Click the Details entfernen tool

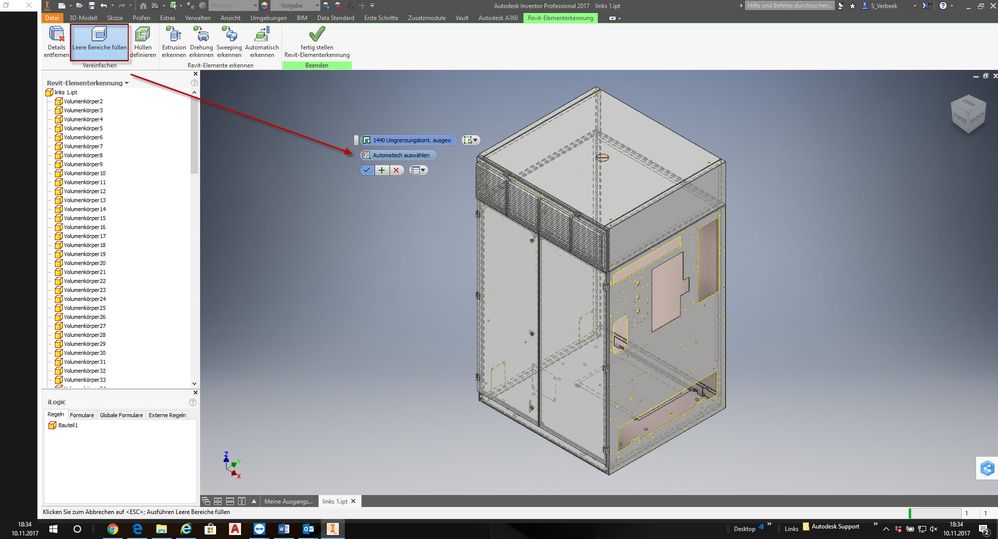click(56, 42)
